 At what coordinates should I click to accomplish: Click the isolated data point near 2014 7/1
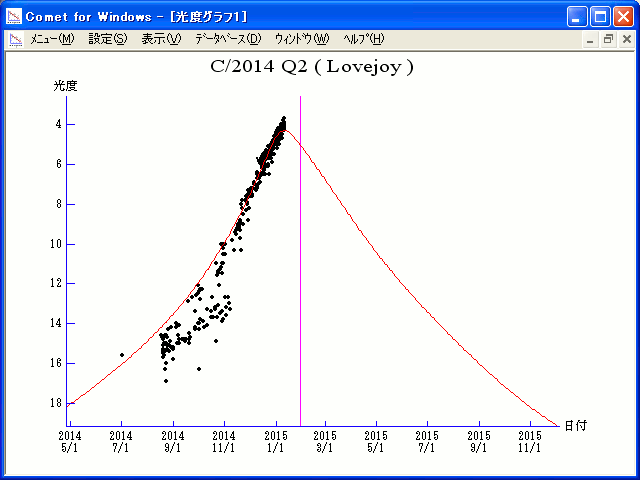[122, 355]
